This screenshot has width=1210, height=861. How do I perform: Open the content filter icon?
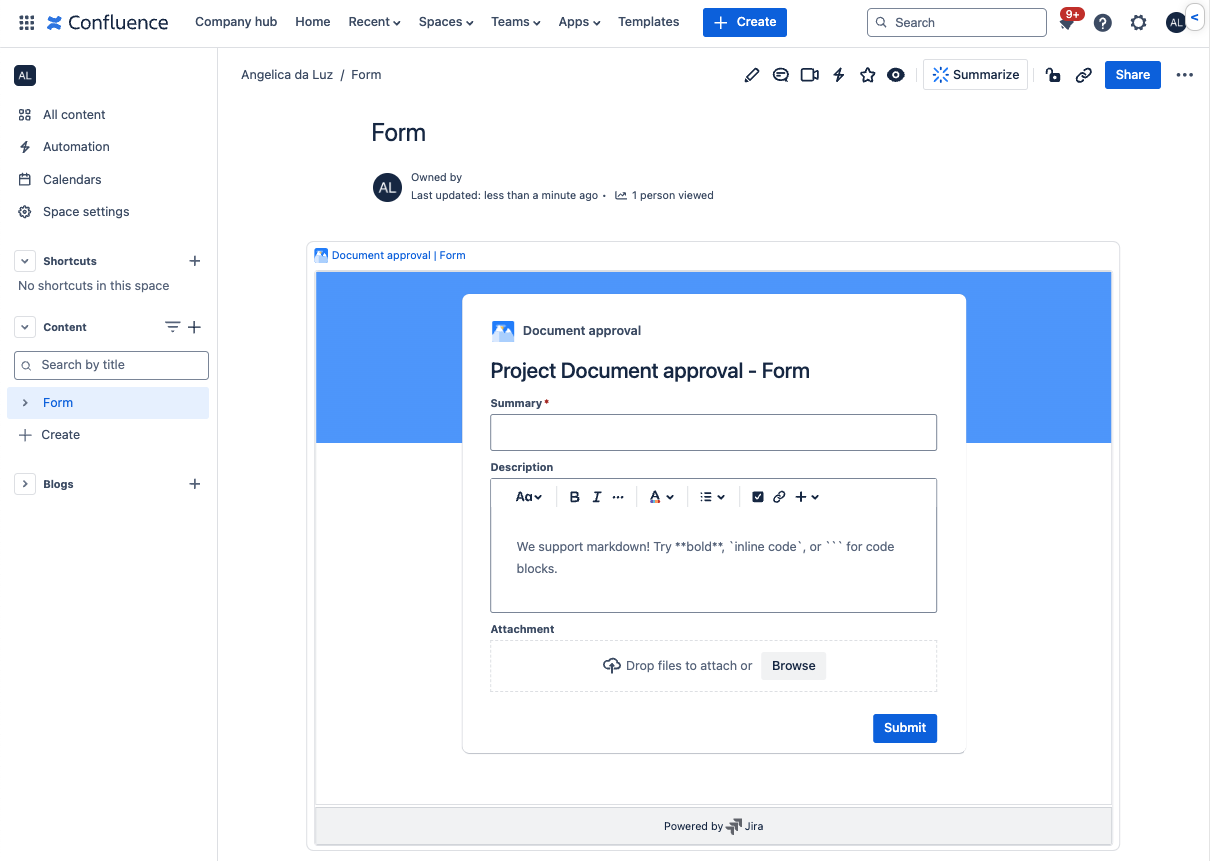point(172,327)
